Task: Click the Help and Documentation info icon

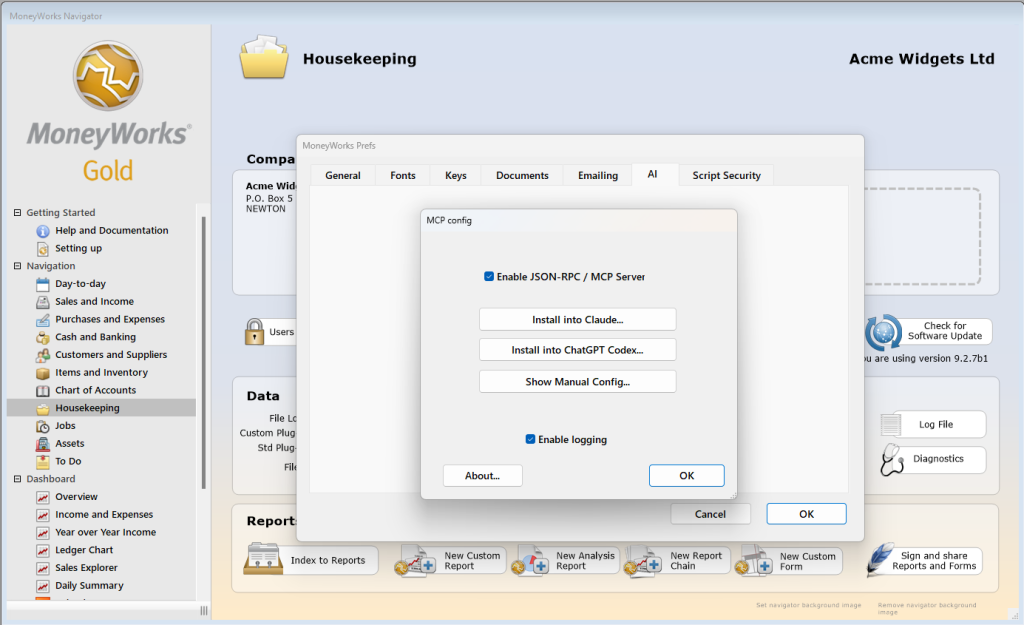Action: coord(42,231)
